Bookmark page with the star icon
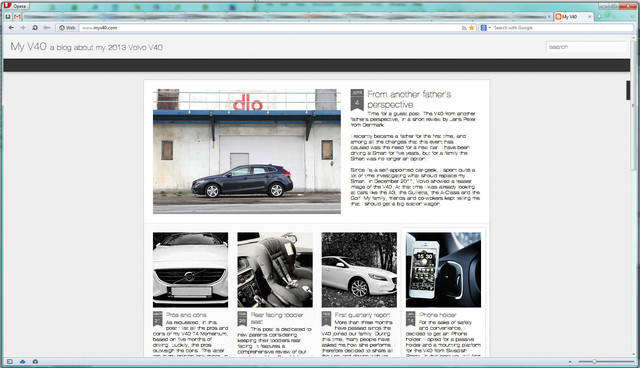Screen dimensions: 640x368 pyautogui.click(x=471, y=28)
